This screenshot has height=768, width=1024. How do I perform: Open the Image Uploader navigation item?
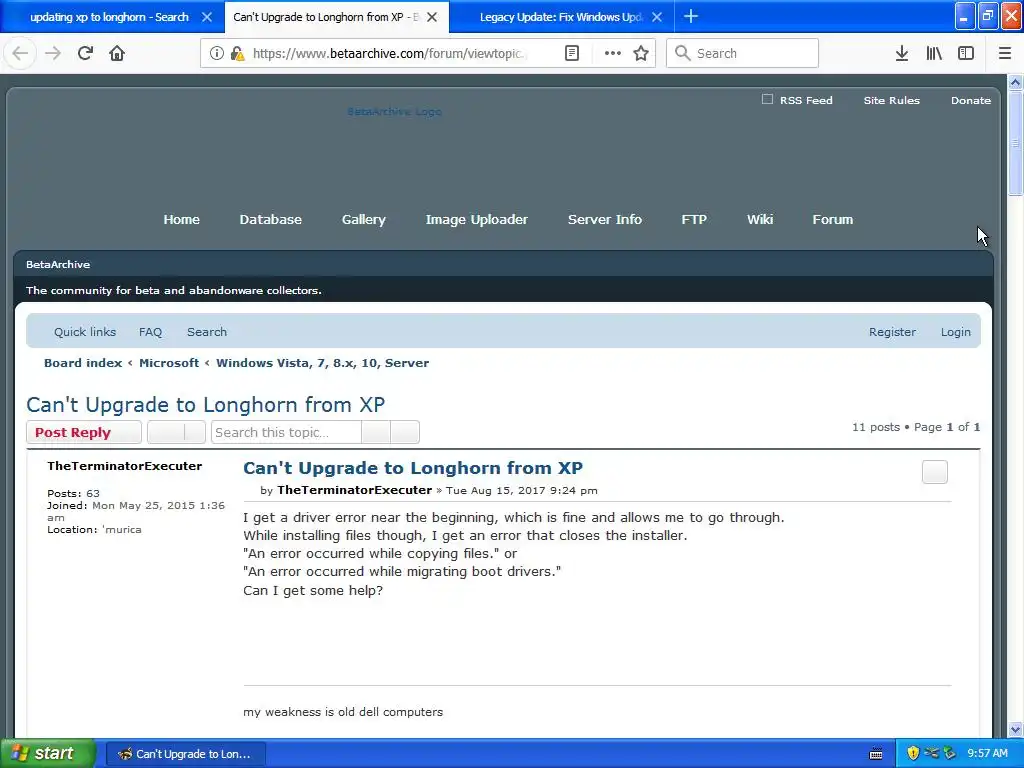pyautogui.click(x=477, y=219)
